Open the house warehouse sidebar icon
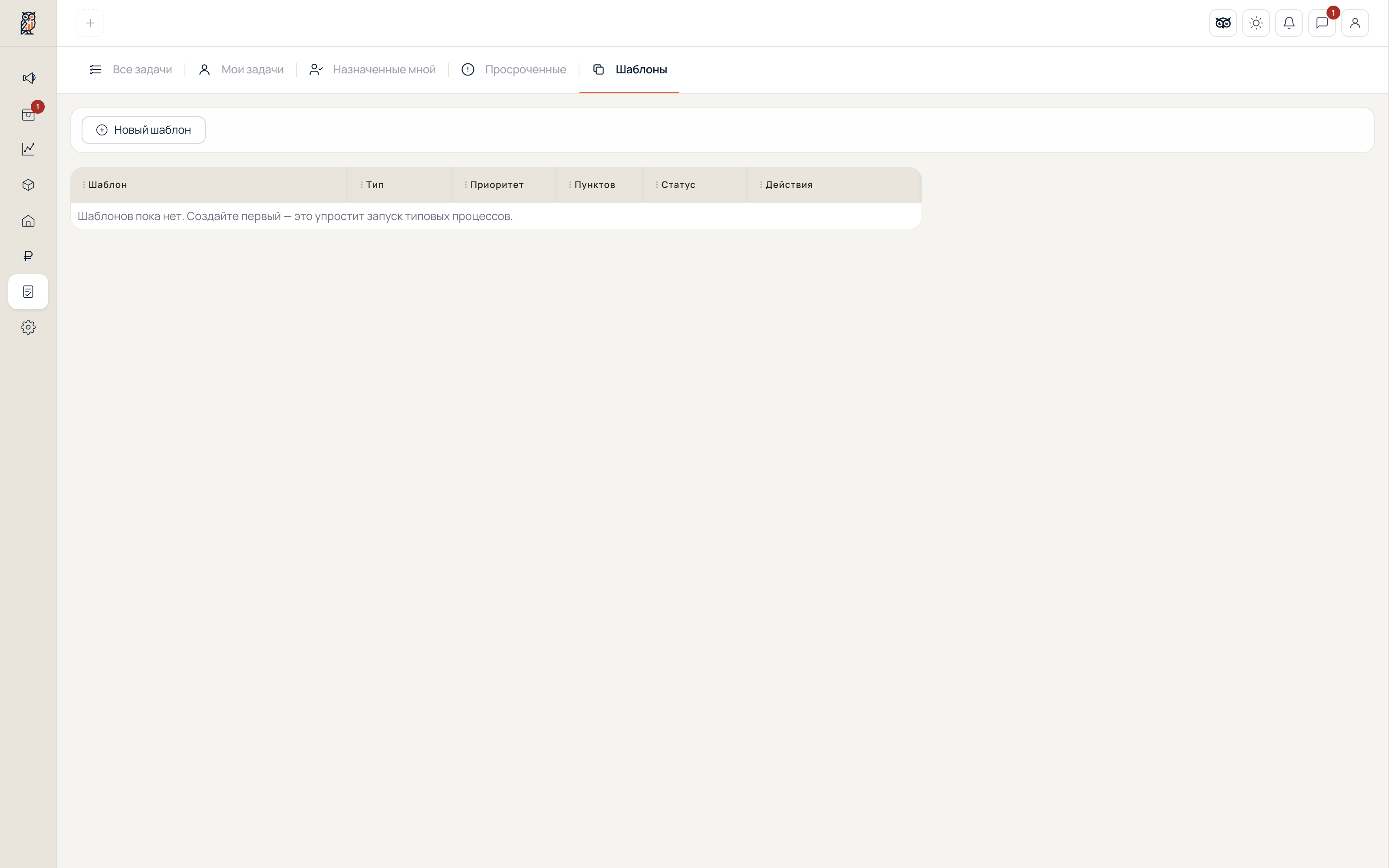The height and width of the screenshot is (868, 1389). coord(29,221)
